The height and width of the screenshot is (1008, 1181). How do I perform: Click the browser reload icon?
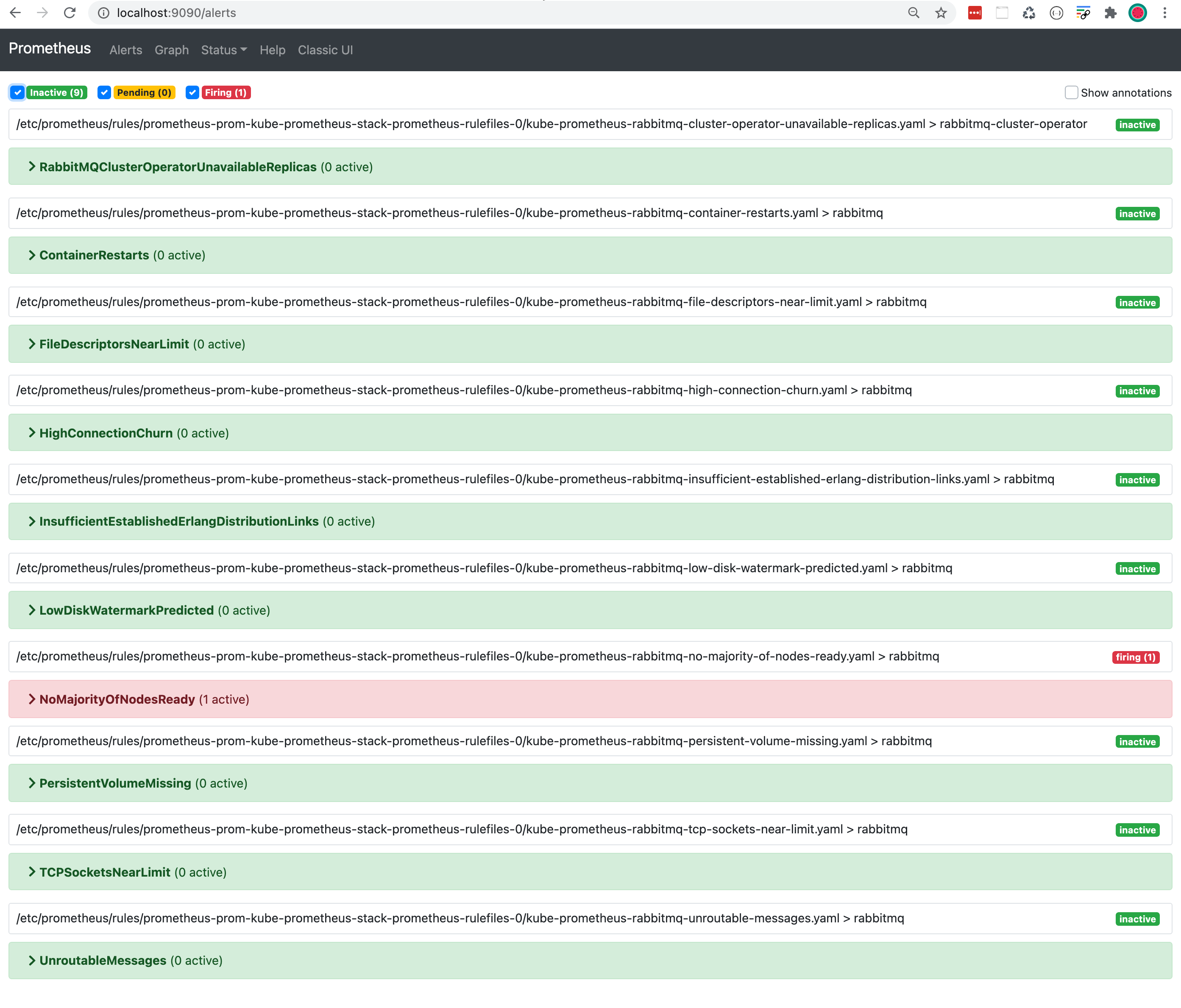pos(70,13)
